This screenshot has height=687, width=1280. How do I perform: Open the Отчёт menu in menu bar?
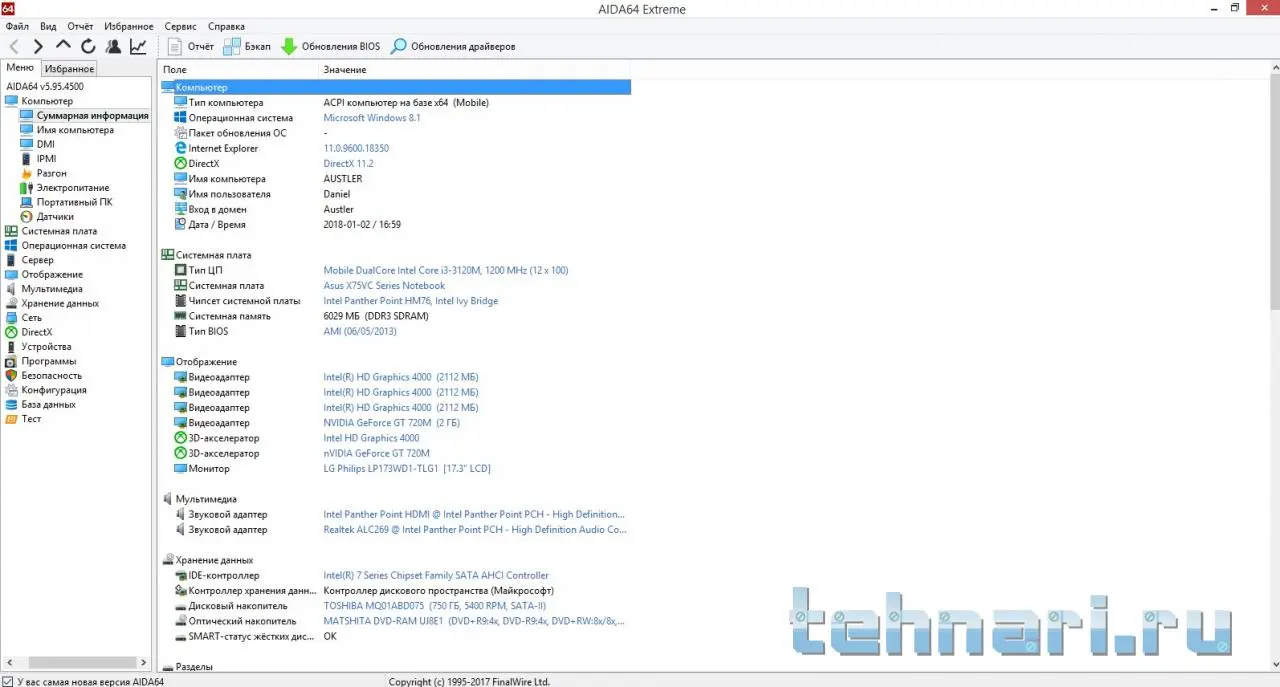coord(80,26)
